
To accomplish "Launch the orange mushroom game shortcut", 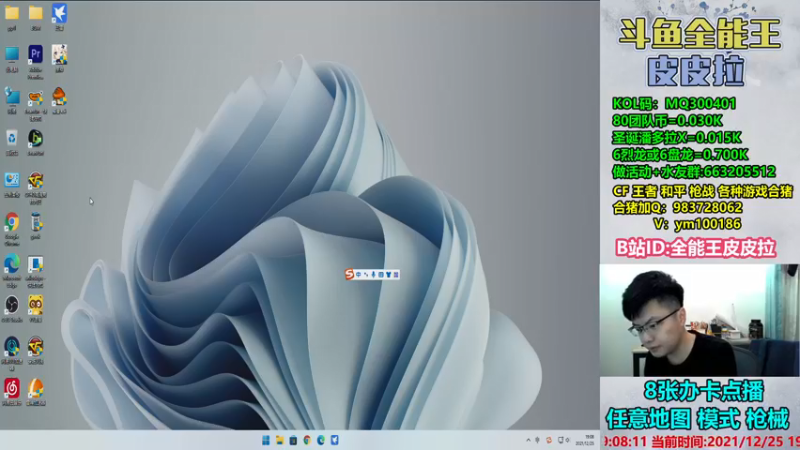I will click(x=59, y=96).
